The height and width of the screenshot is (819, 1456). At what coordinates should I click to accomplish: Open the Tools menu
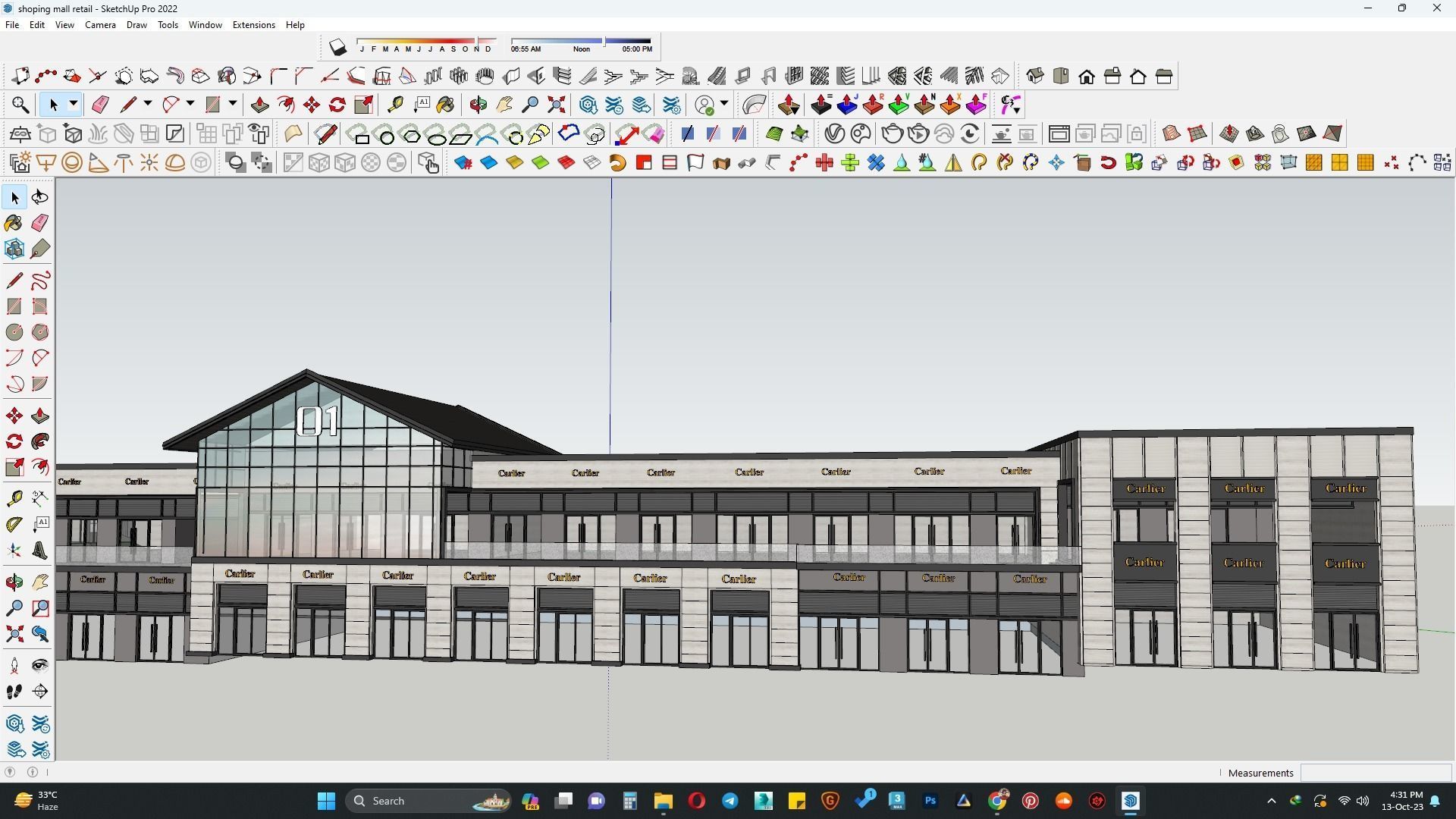(x=168, y=25)
